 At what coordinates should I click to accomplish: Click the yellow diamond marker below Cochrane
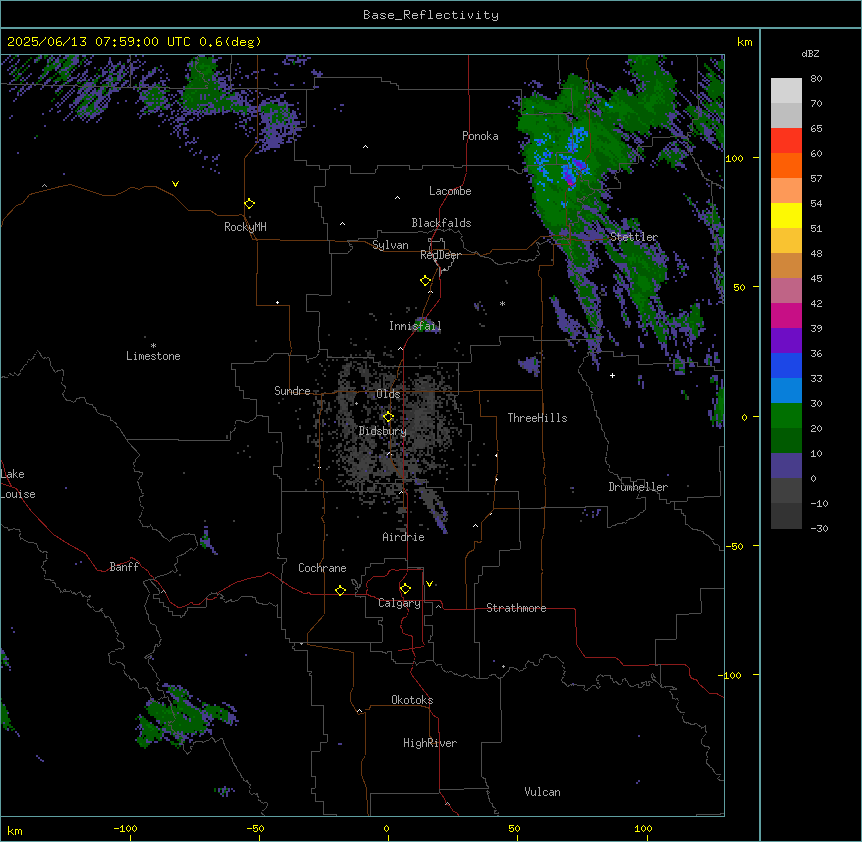coord(340,590)
